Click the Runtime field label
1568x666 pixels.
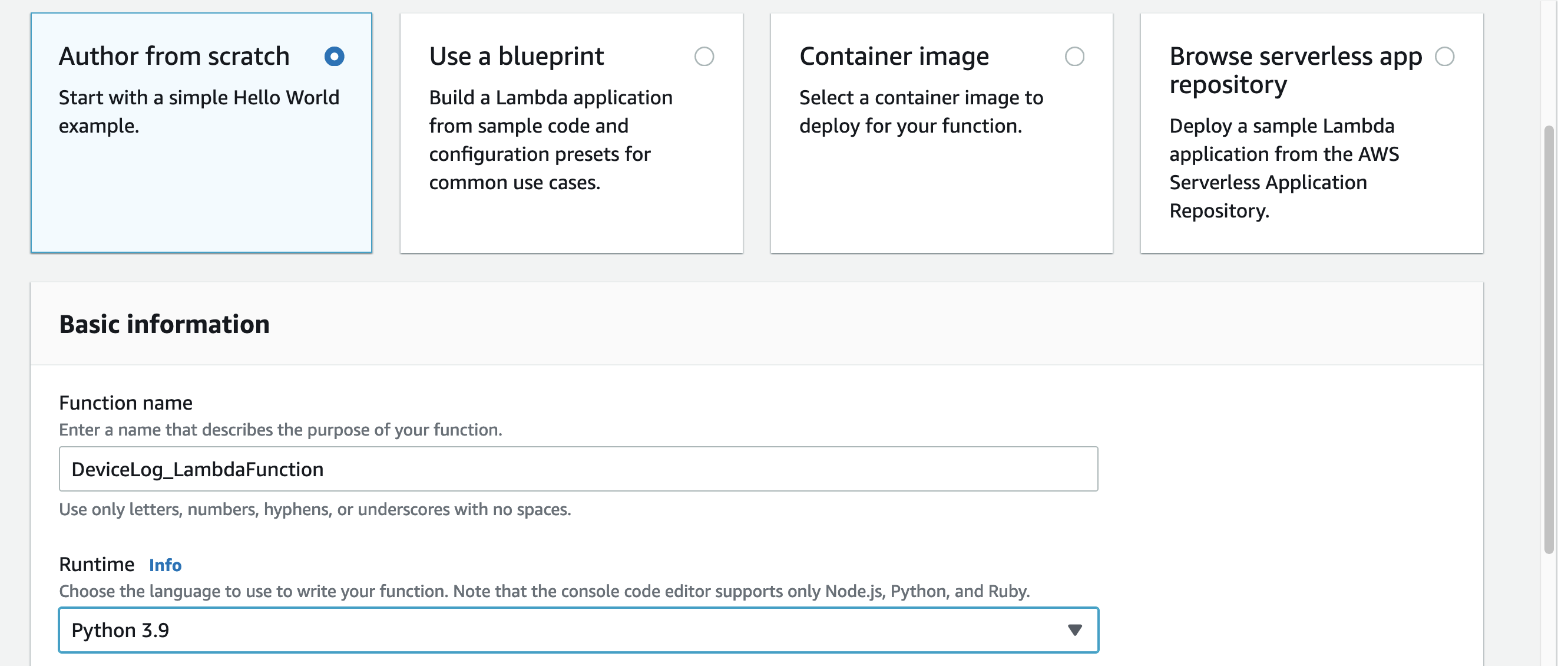[96, 565]
